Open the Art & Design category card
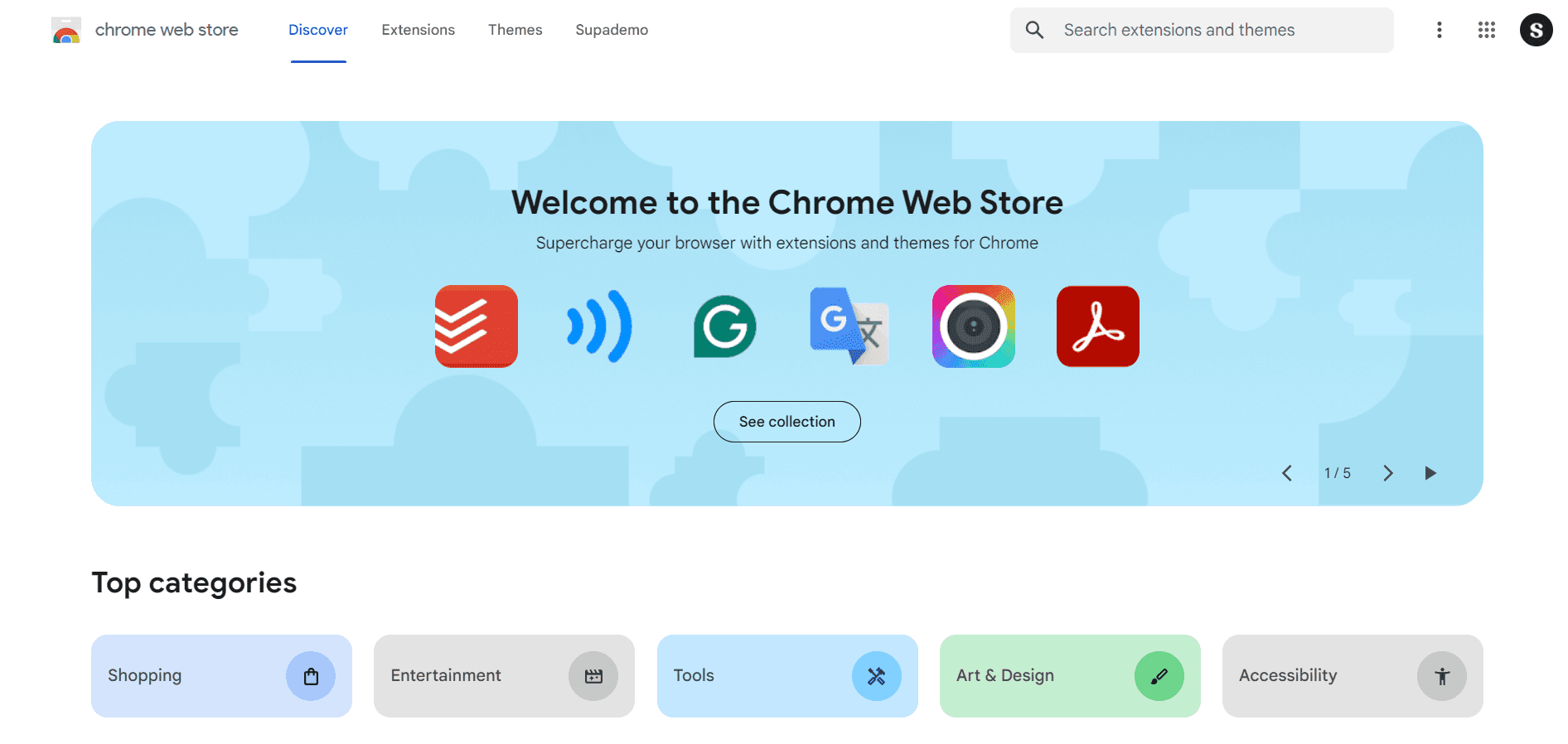Screen dimensions: 1568x744 pyautogui.click(x=1070, y=676)
